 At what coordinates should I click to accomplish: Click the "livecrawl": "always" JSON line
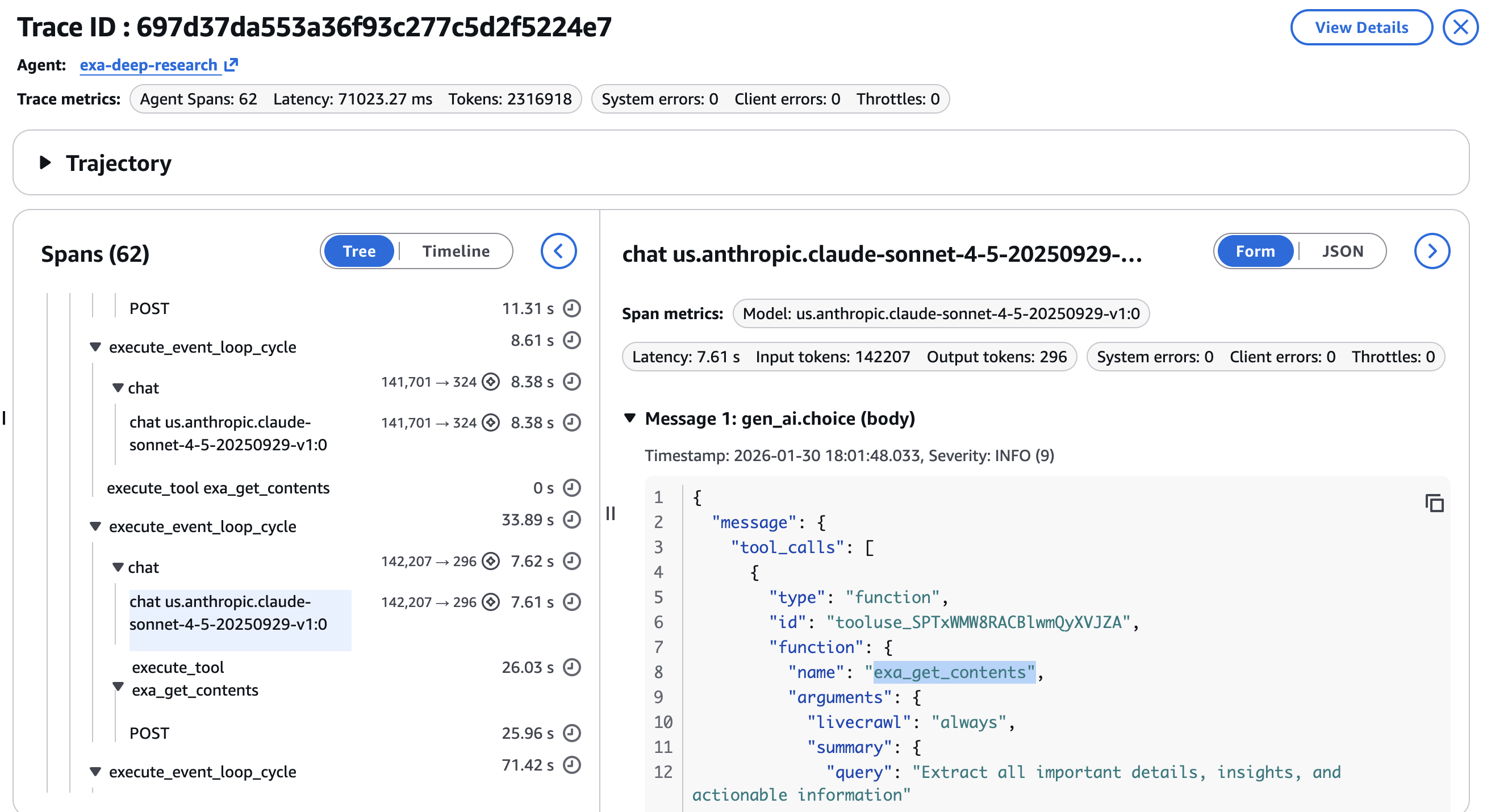(910, 722)
